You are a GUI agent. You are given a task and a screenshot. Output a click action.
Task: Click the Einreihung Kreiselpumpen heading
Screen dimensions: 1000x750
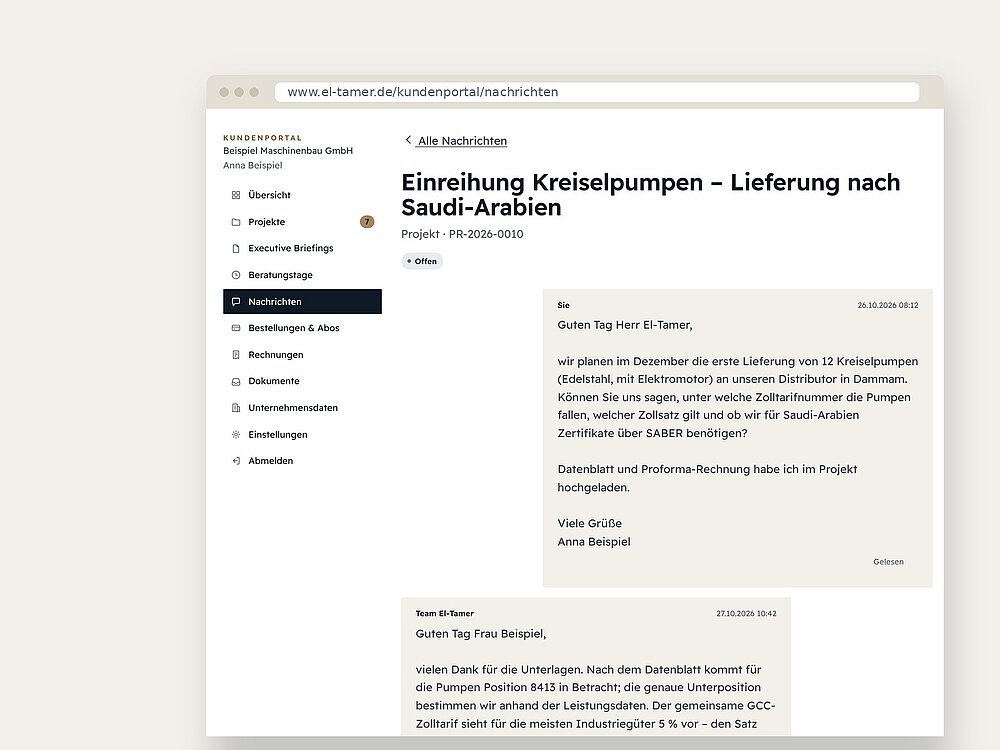651,195
